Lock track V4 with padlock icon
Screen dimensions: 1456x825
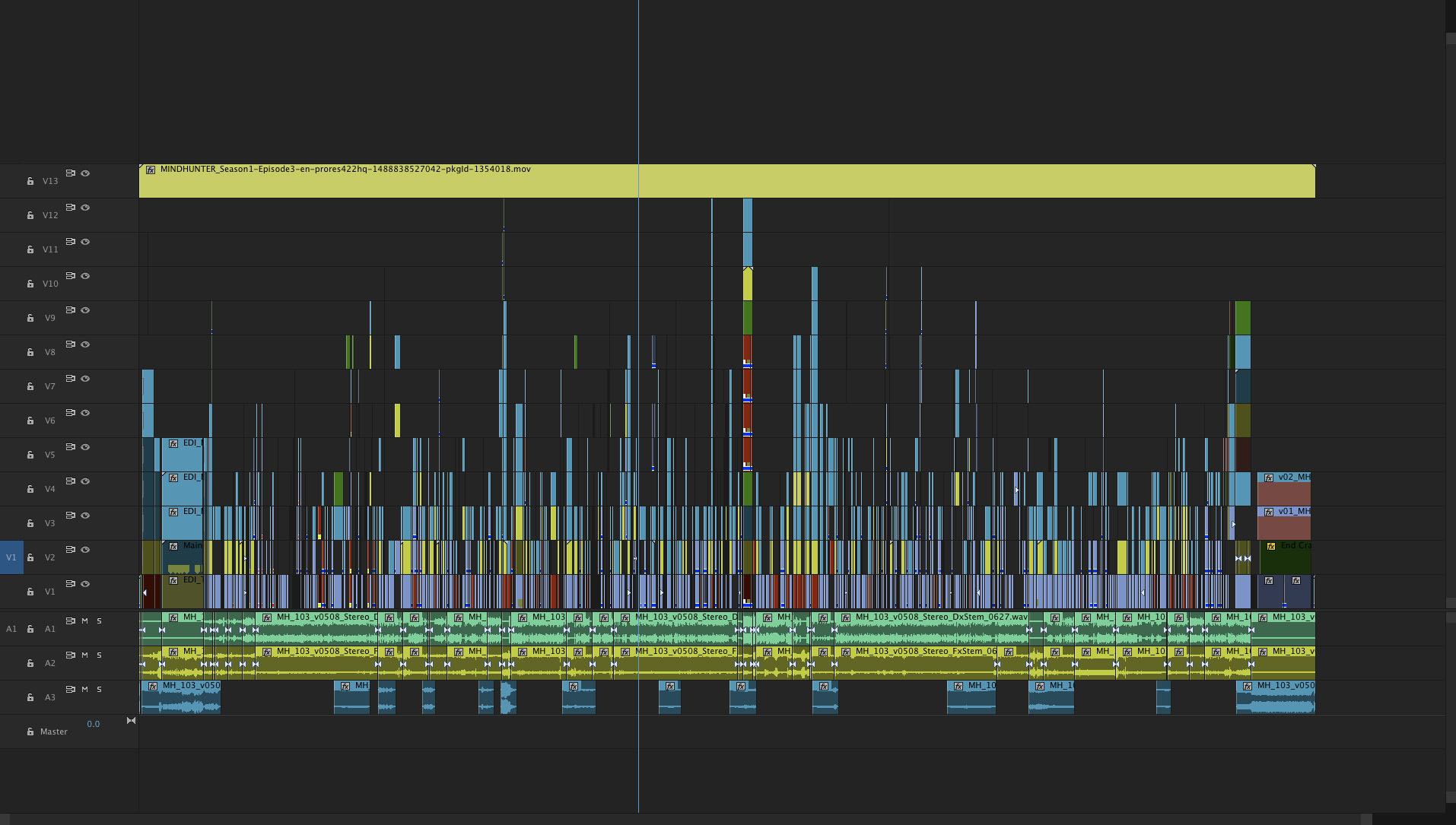pyautogui.click(x=30, y=489)
